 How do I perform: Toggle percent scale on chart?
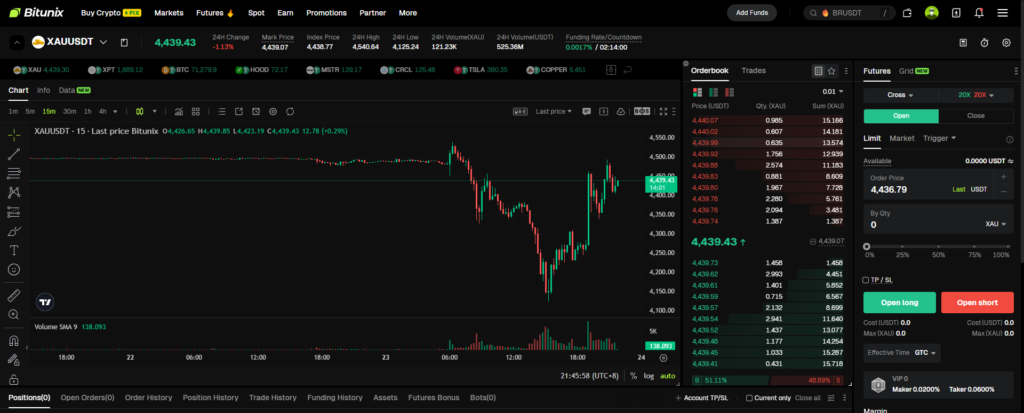(x=633, y=376)
